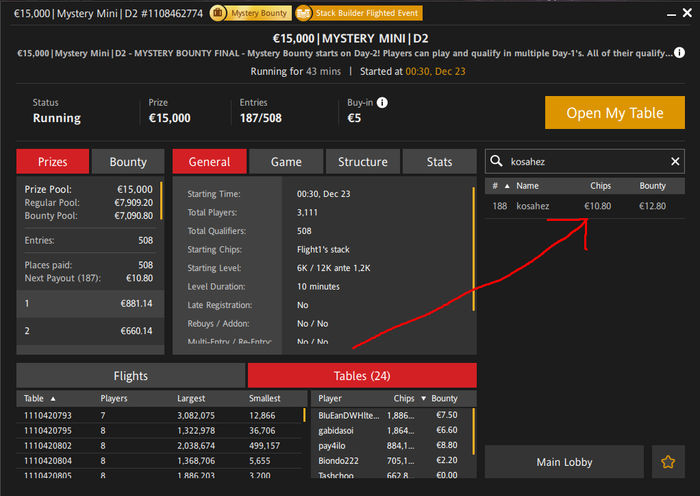
Task: Select table 1110420802 row
Action: pyautogui.click(x=159, y=446)
